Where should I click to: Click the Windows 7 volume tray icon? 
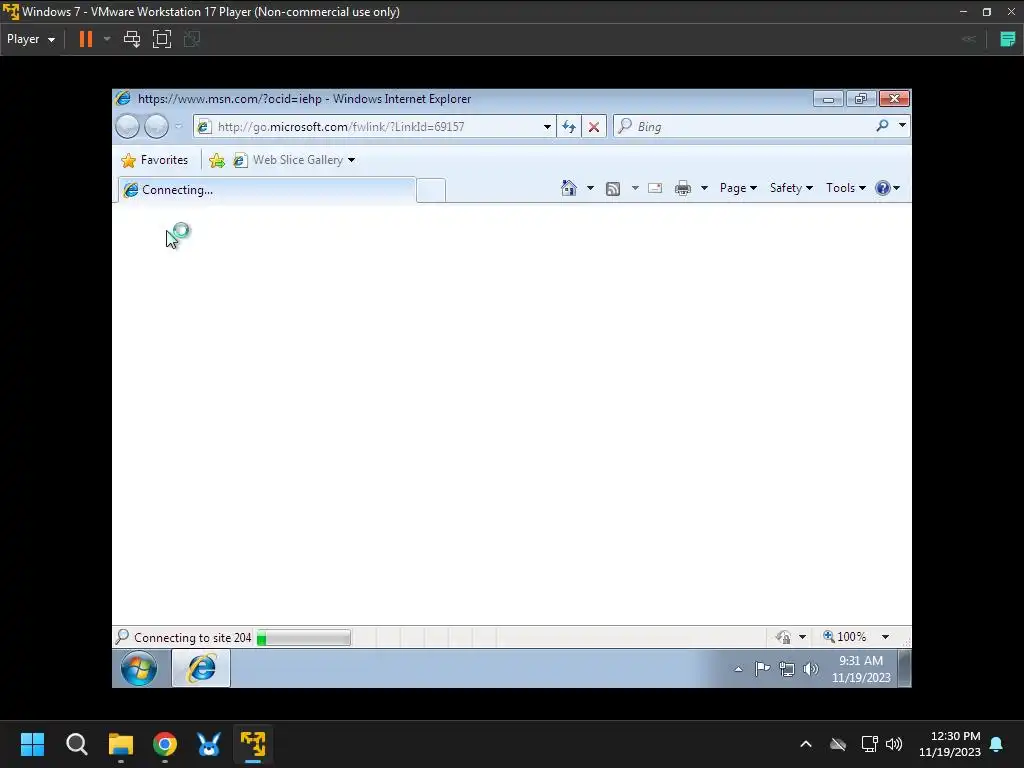point(810,669)
